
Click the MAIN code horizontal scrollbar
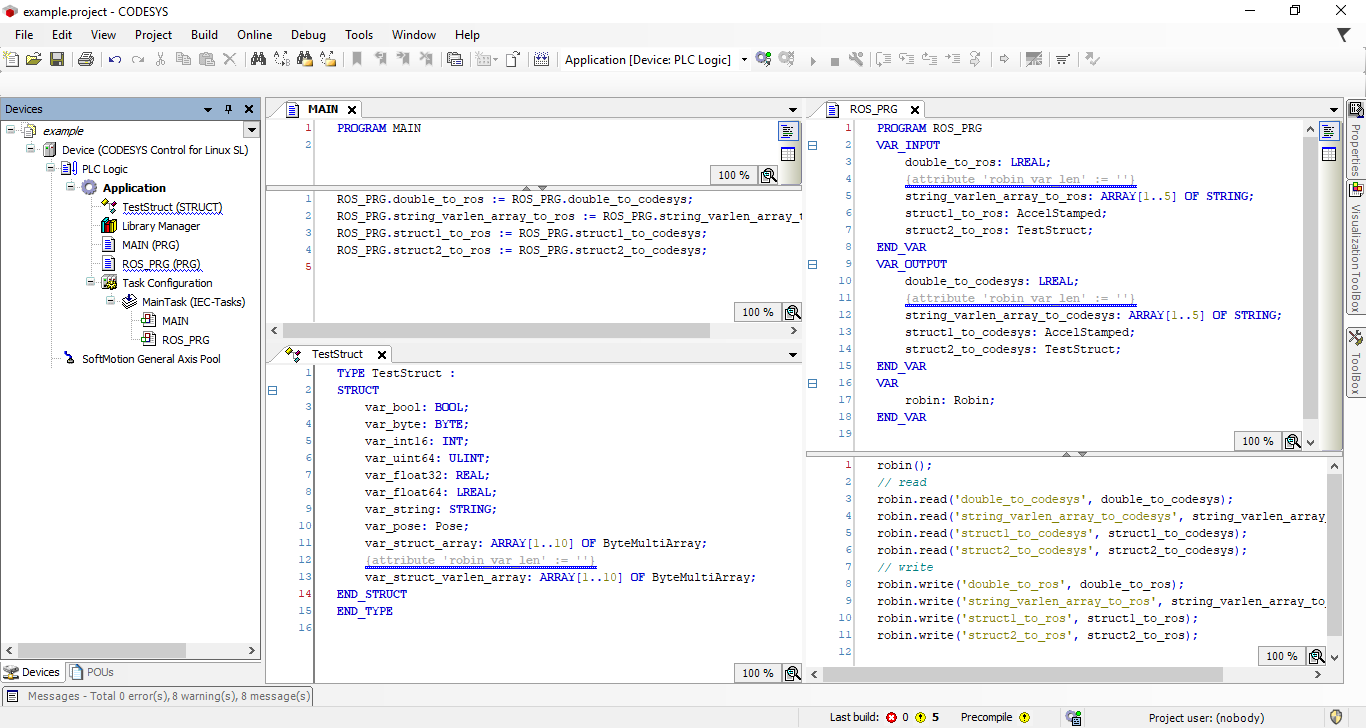click(x=496, y=330)
